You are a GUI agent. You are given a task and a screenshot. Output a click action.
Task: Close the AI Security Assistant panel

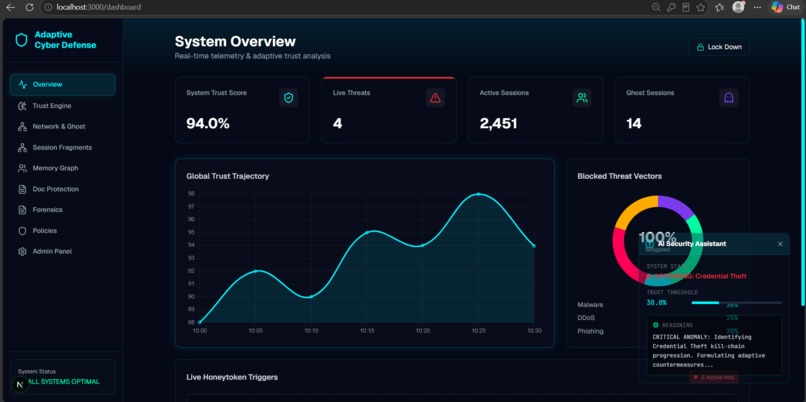[780, 244]
